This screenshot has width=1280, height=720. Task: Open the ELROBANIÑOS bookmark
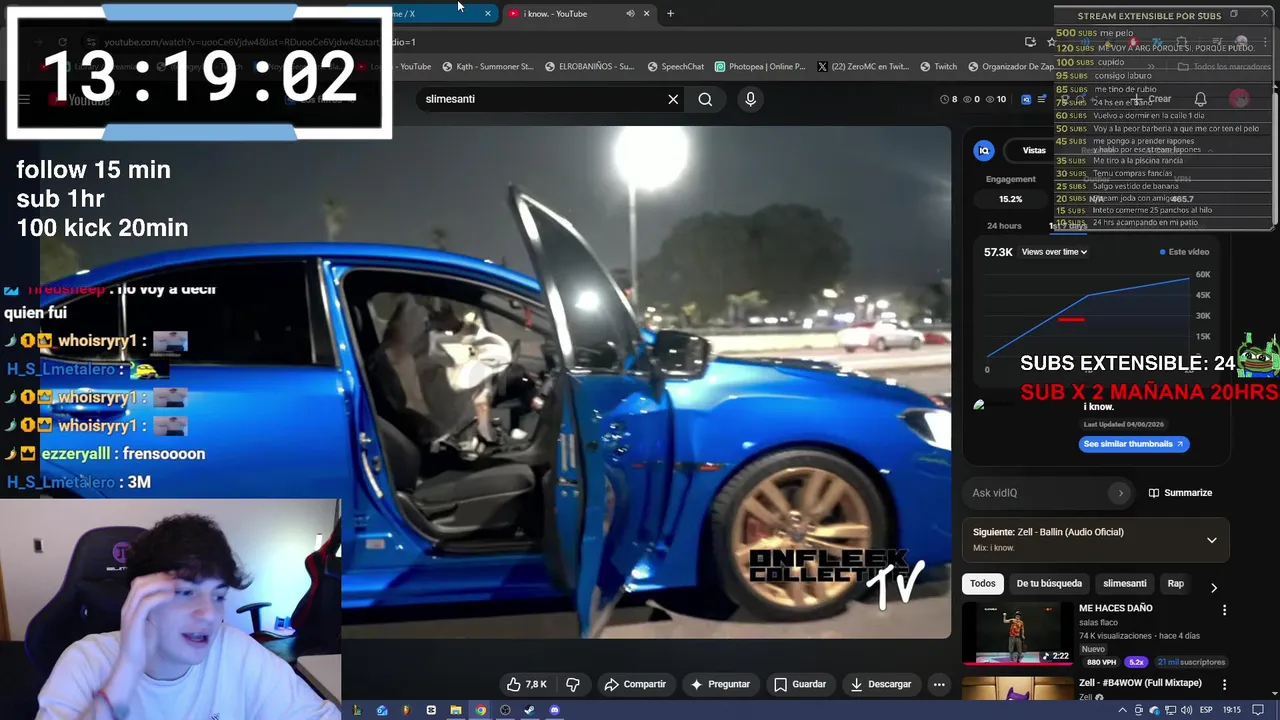coord(589,67)
